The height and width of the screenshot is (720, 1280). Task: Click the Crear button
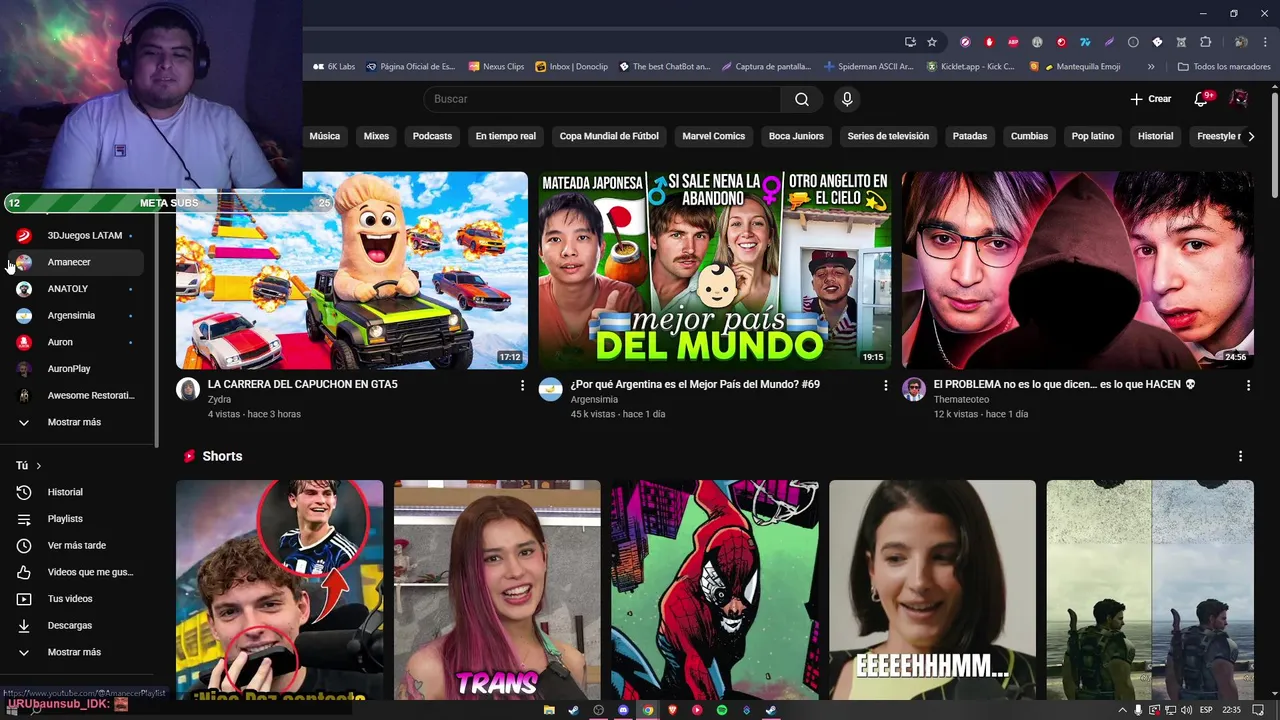pyautogui.click(x=1150, y=99)
